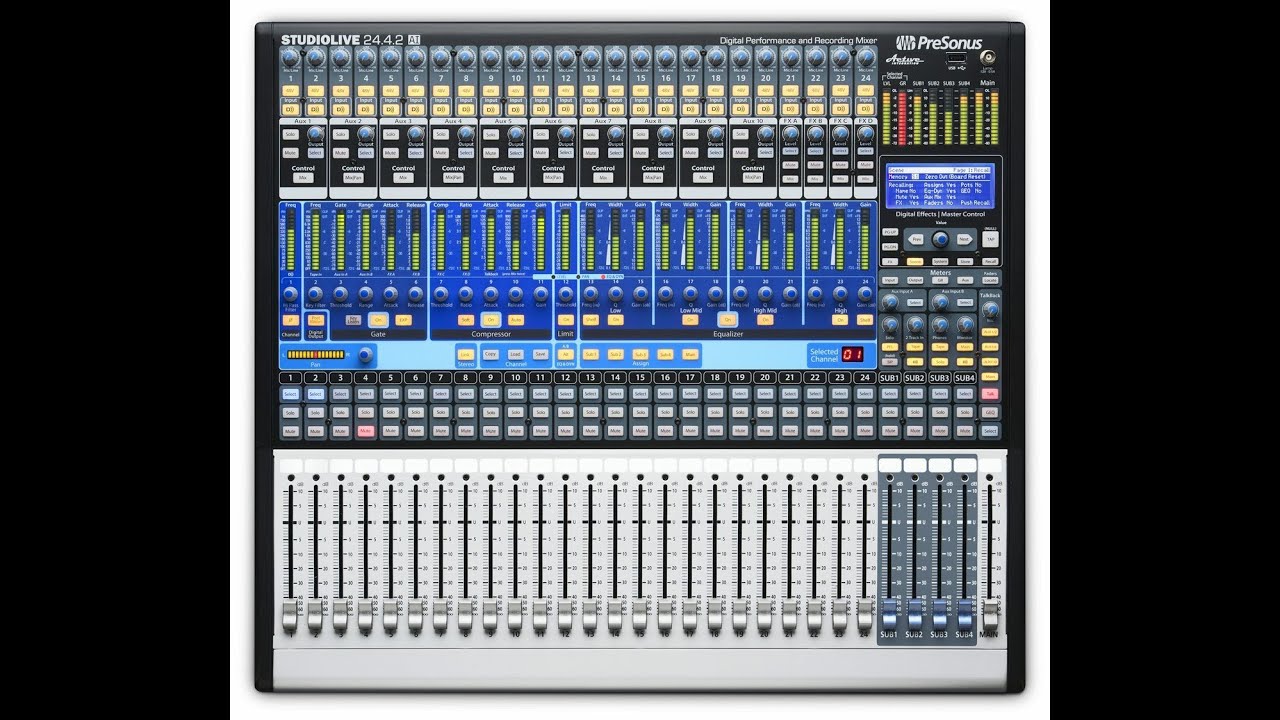Click the Pan knob in Fat Channel
1280x720 pixels.
[x=365, y=354]
